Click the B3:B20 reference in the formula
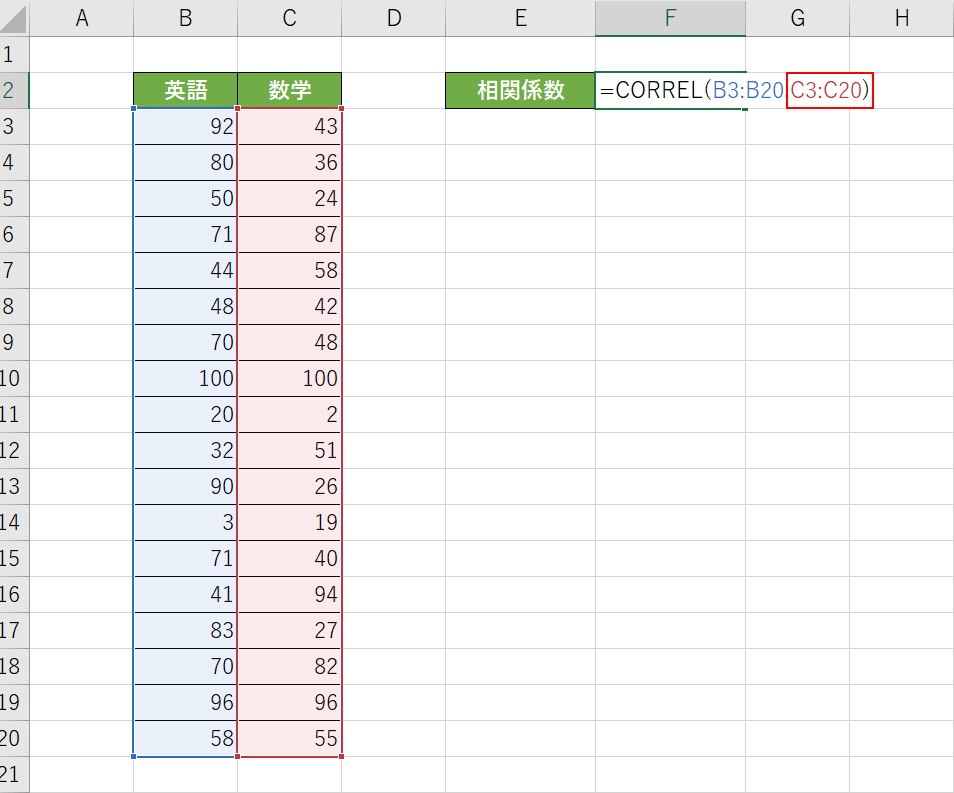The image size is (954, 793). pyautogui.click(x=748, y=91)
